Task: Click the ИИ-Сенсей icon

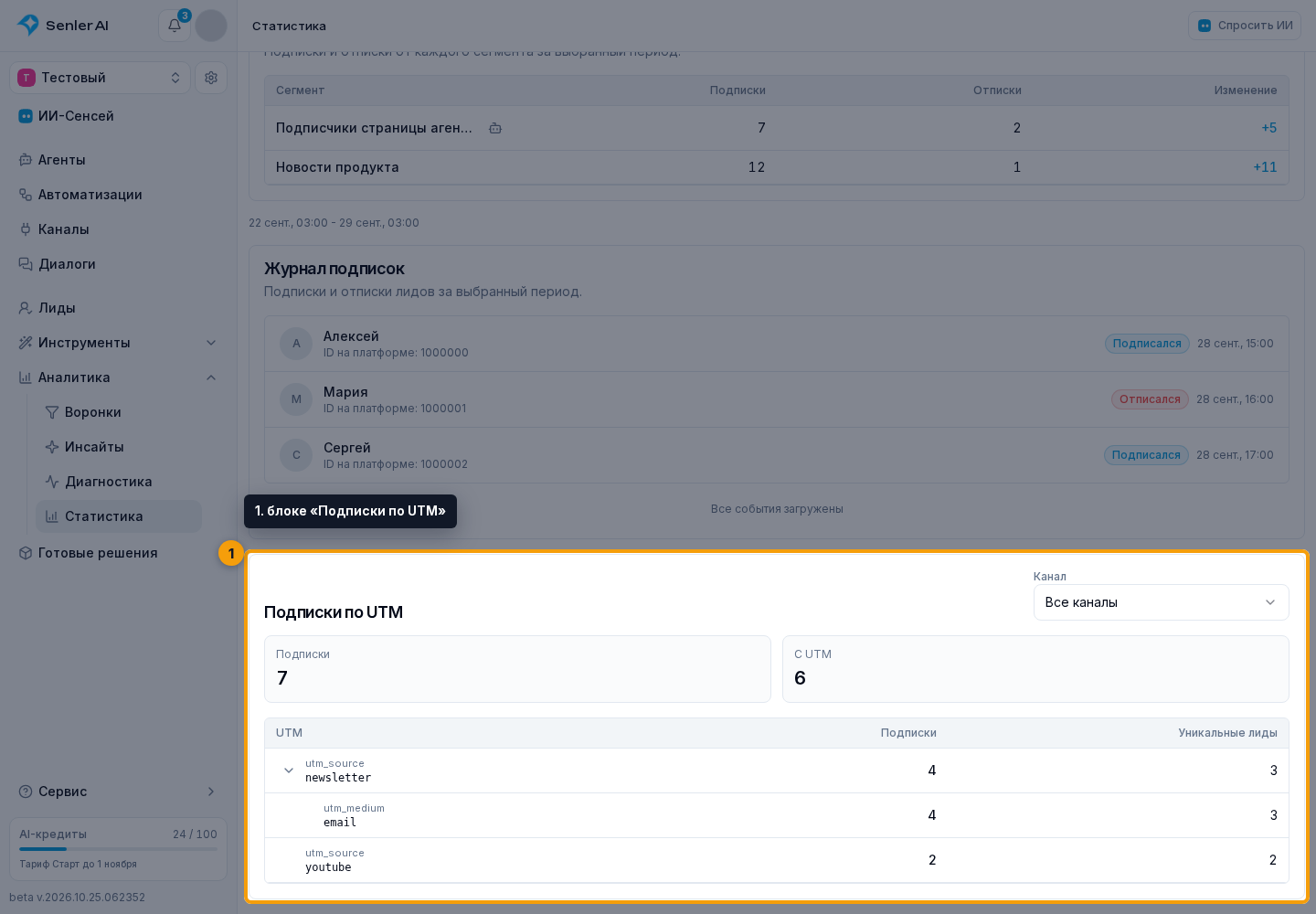Action: click(x=26, y=116)
